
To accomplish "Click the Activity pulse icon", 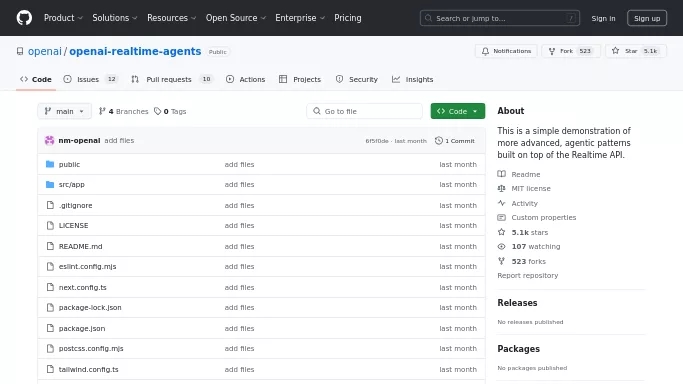I will 501,203.
